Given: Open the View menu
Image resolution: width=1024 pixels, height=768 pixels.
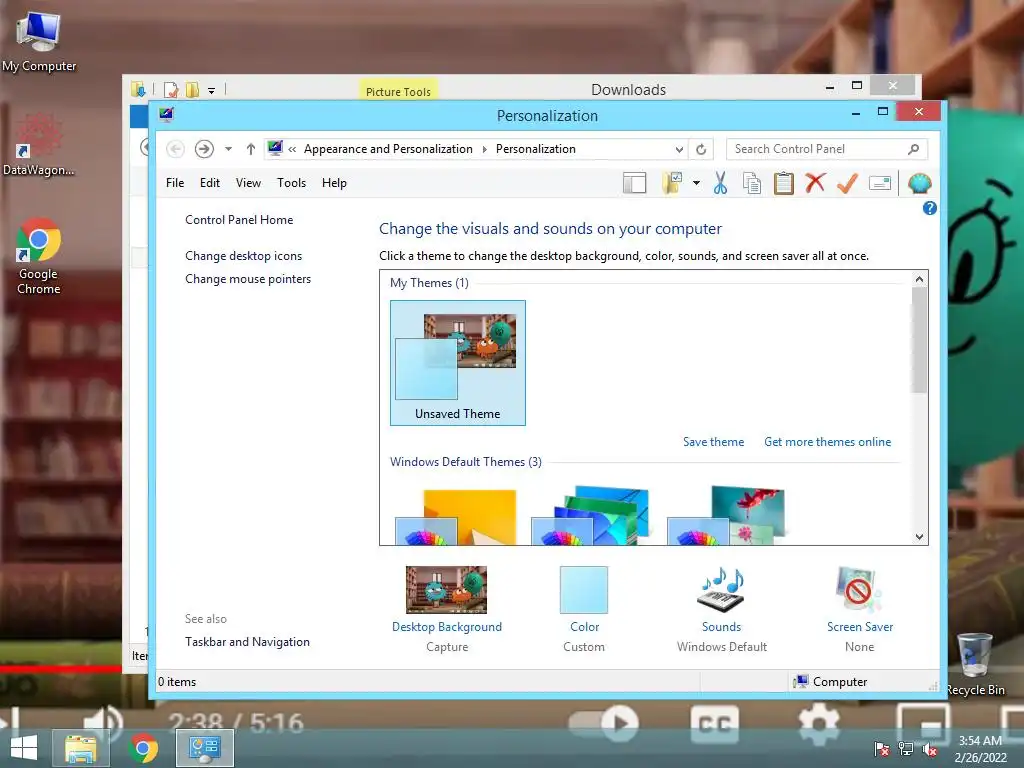Looking at the screenshot, I should (248, 183).
